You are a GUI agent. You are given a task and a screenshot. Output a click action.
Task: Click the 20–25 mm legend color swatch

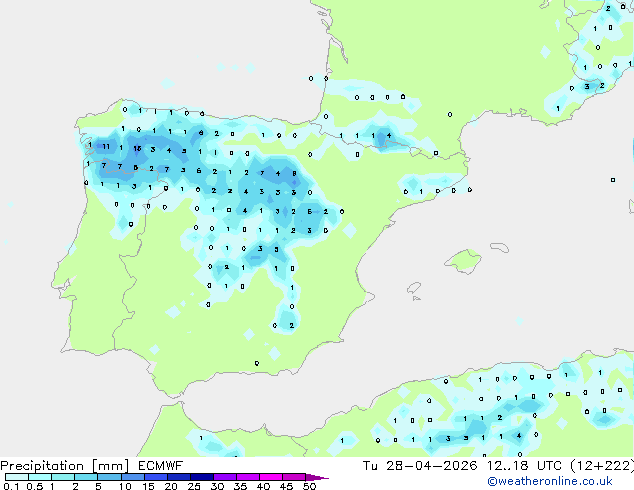tap(178, 477)
